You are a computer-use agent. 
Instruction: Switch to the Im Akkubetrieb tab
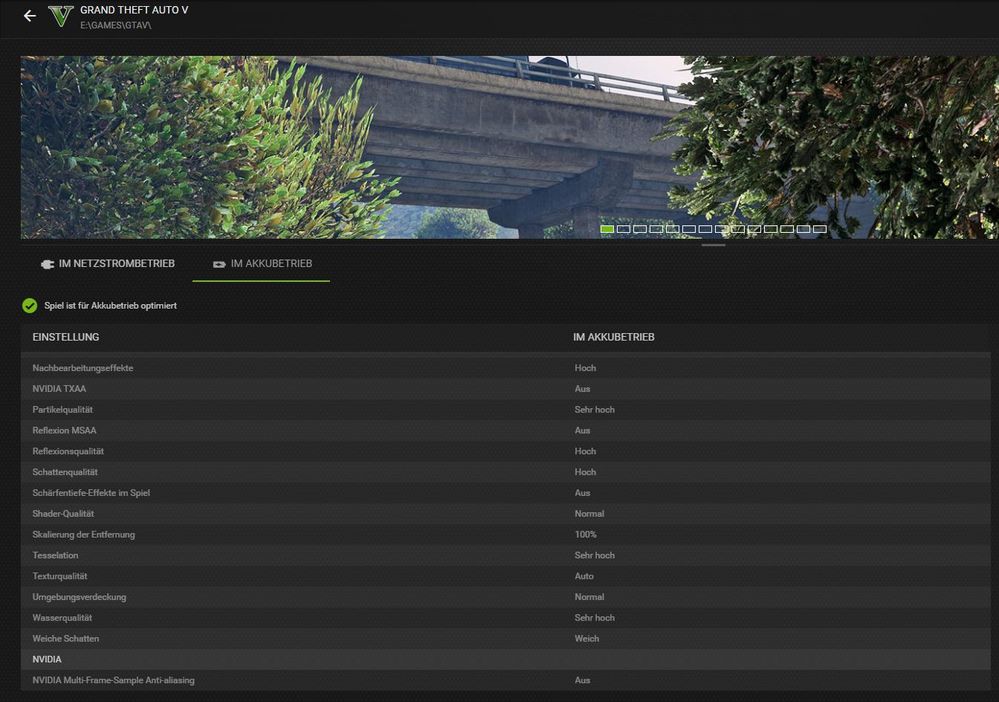(x=261, y=264)
